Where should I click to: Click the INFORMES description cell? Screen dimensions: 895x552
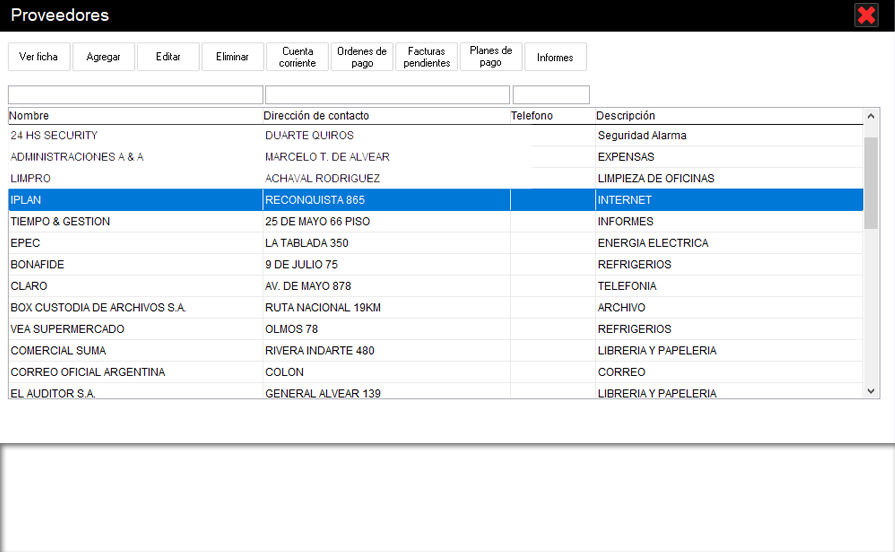[x=729, y=221]
